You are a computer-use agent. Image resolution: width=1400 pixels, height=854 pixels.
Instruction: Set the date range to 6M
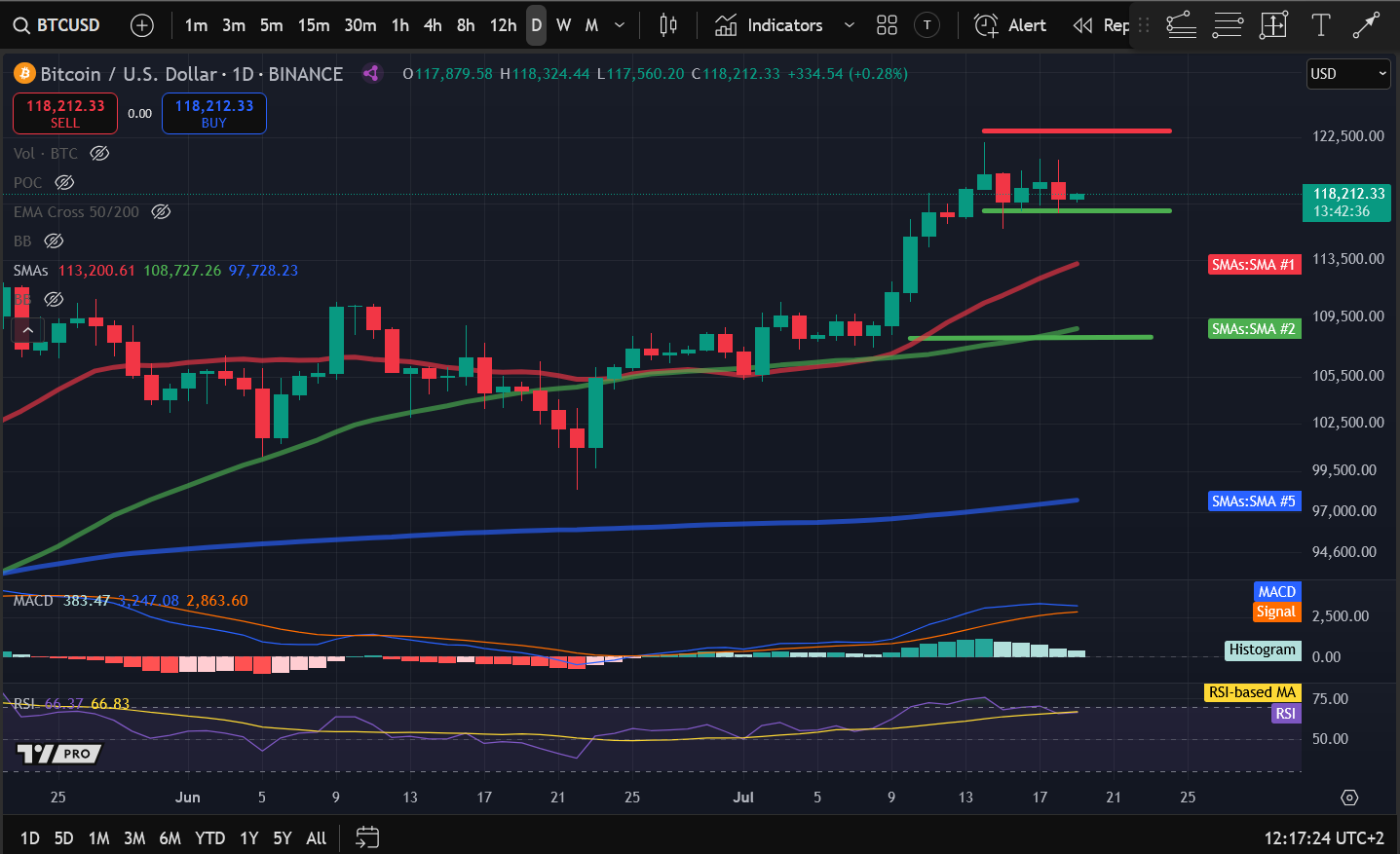170,837
